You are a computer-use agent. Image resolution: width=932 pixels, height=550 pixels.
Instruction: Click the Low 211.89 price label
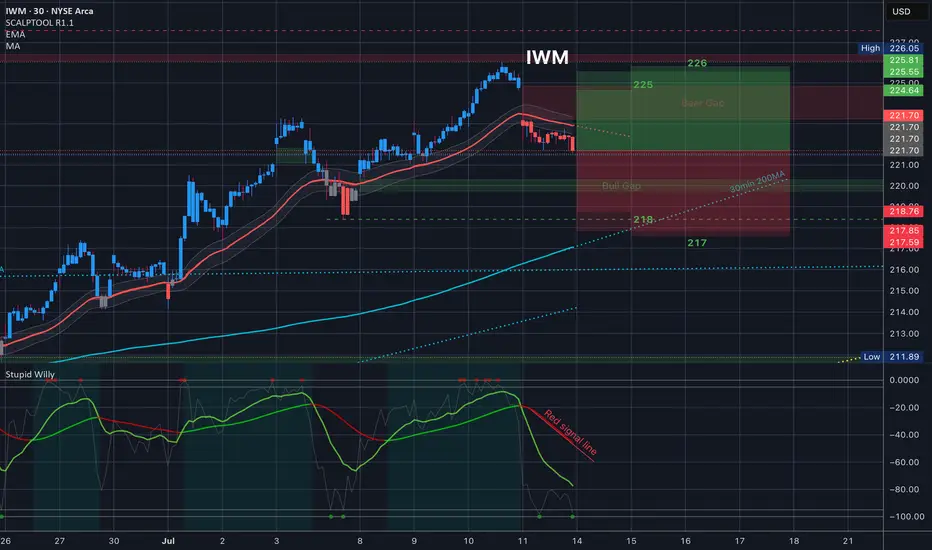click(891, 357)
